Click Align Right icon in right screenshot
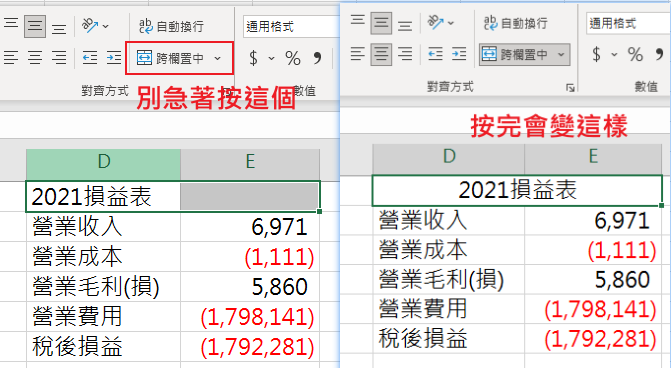Viewport: 671px width, 368px height. tap(405, 54)
